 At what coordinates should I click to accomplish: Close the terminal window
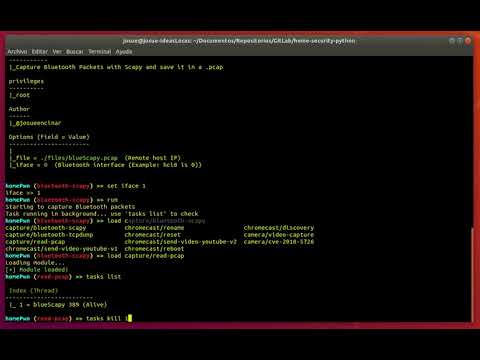[x=468, y=41]
